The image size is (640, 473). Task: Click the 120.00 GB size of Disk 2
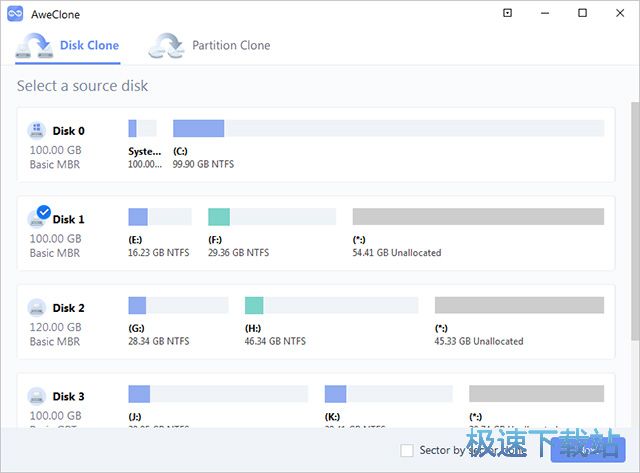[x=56, y=327]
